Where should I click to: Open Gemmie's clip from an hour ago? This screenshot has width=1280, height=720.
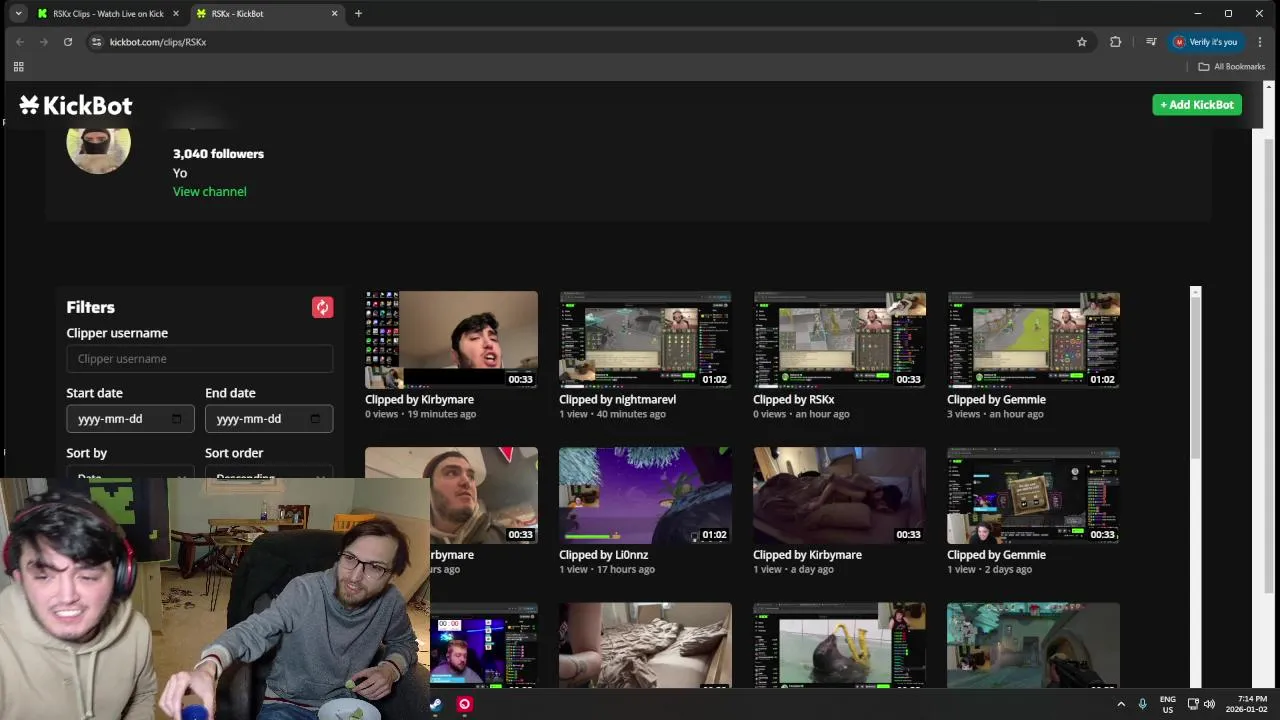point(1033,340)
